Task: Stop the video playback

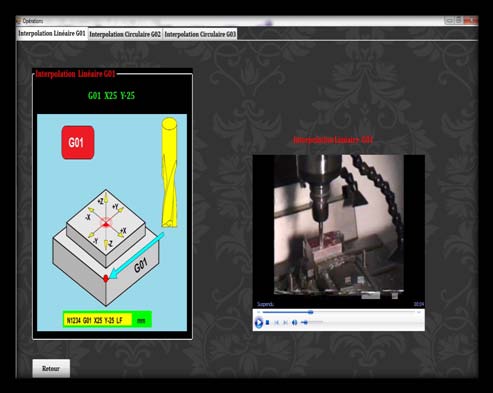Action: pyautogui.click(x=268, y=322)
